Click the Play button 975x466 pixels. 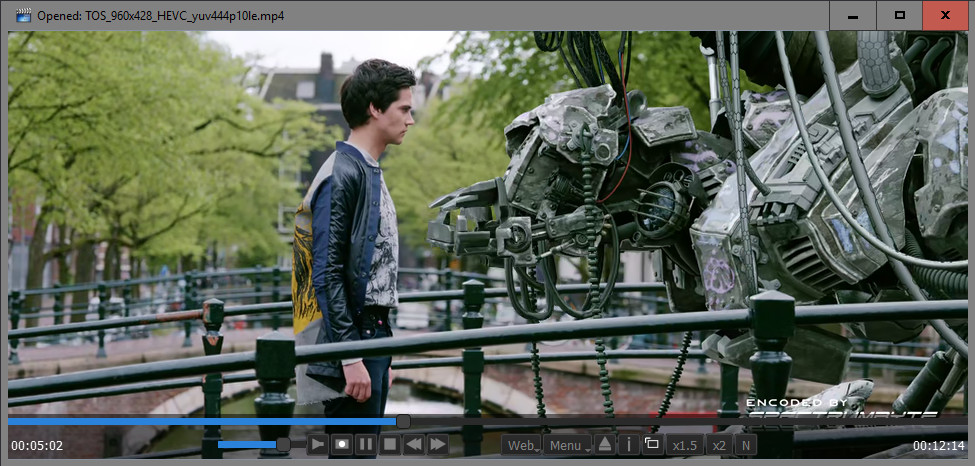coord(317,444)
